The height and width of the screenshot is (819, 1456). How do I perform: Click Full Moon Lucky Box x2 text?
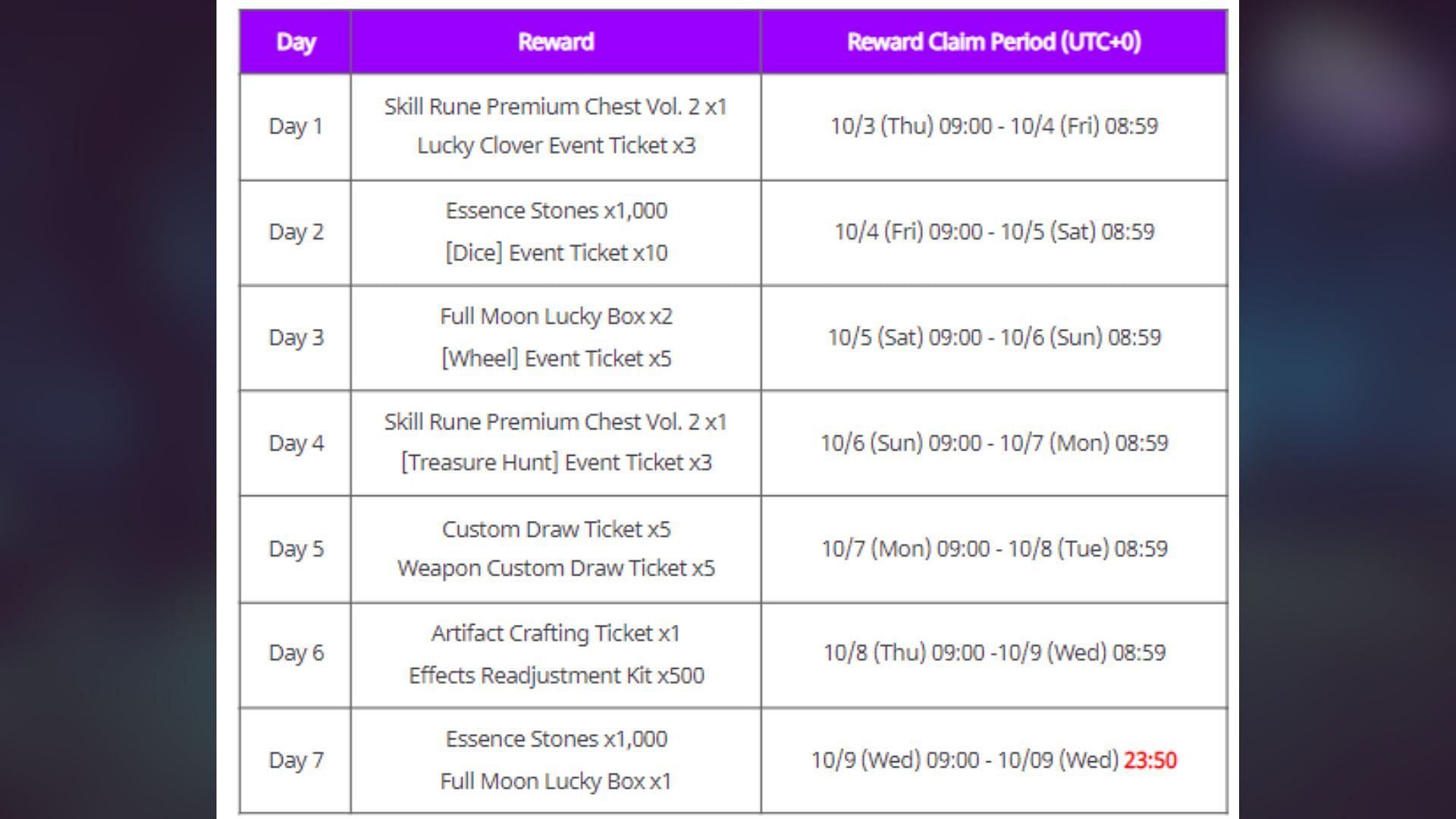point(556,316)
